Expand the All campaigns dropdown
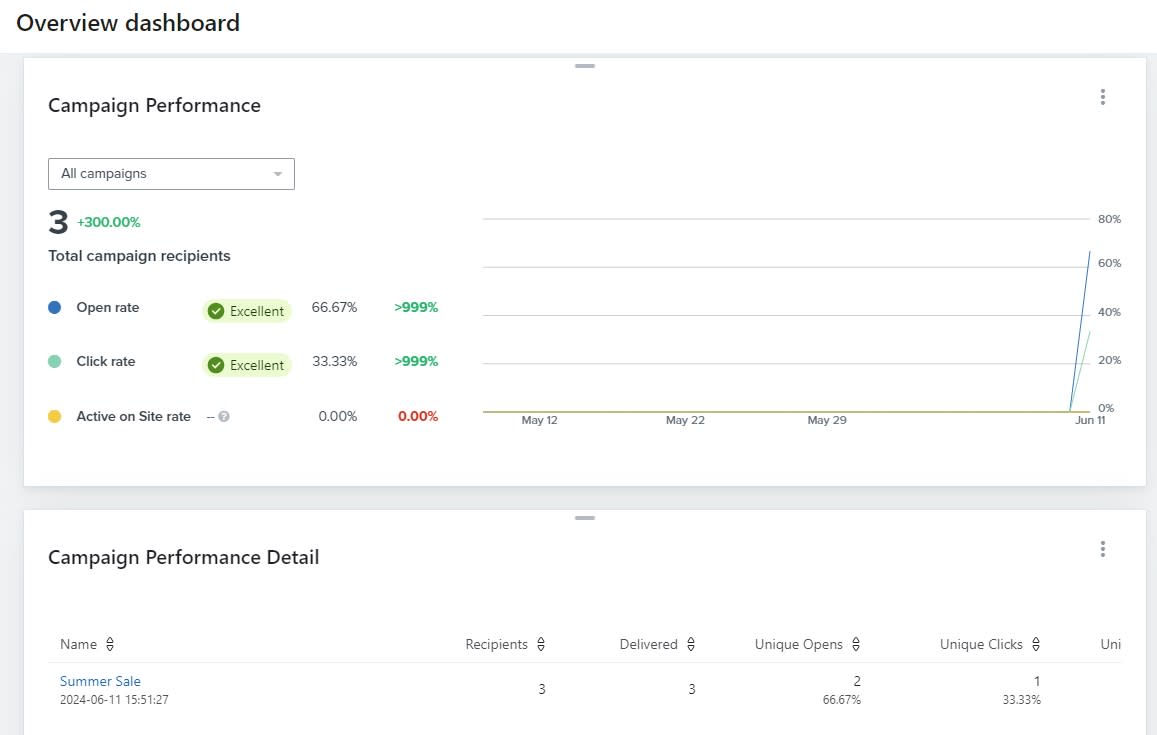The image size is (1157, 735). (171, 174)
